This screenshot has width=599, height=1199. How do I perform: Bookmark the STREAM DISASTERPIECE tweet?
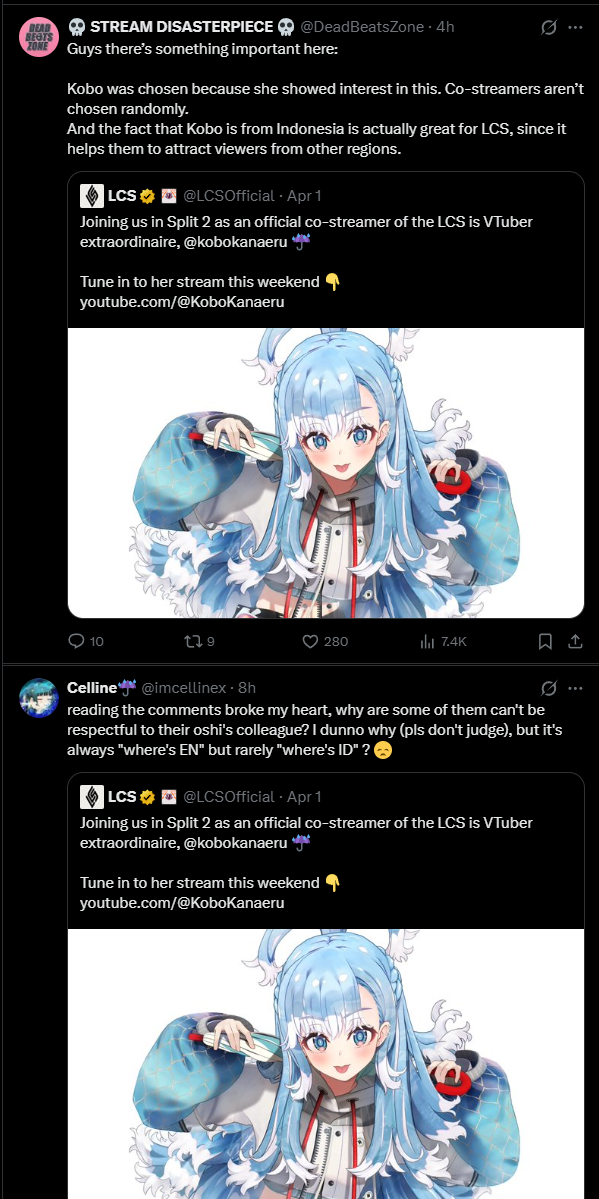click(545, 642)
